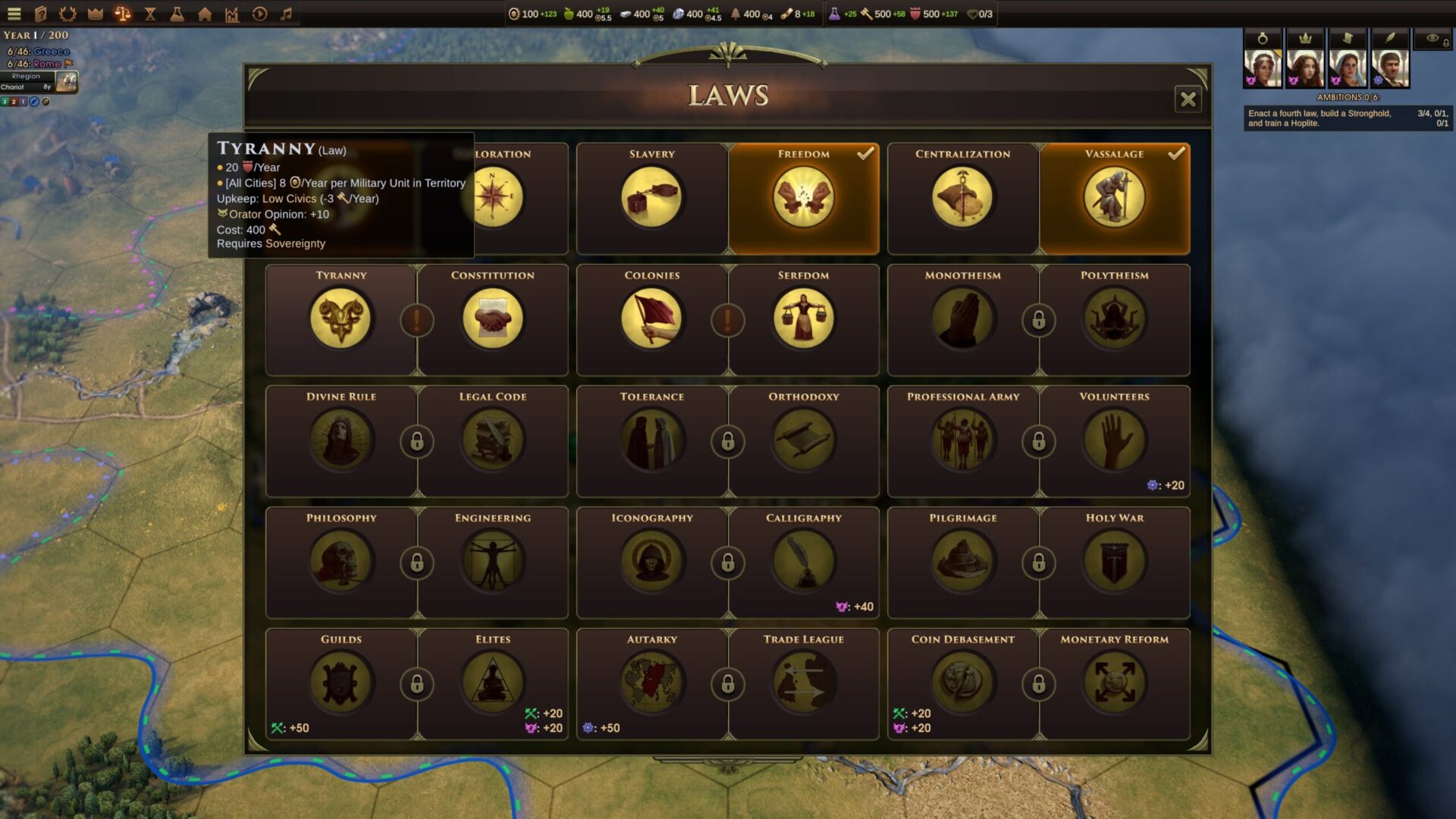Toggle the eye visibility icon top right

(1432, 39)
